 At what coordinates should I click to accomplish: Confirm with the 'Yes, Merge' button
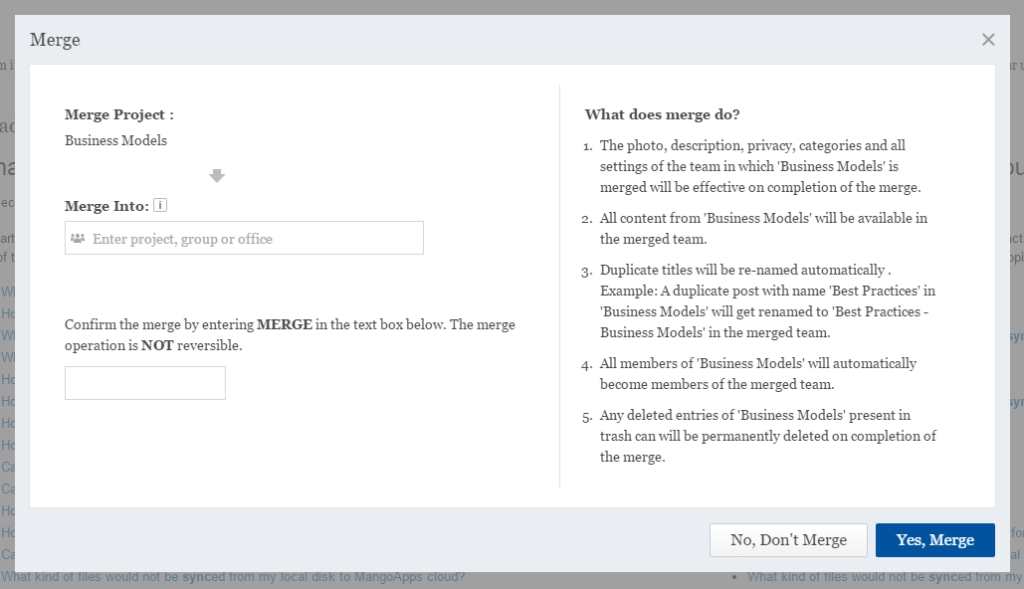(x=934, y=540)
